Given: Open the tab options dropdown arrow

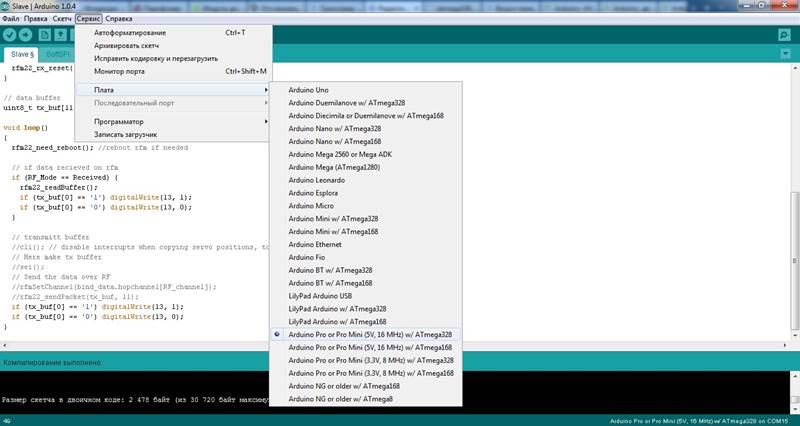Looking at the screenshot, I should [x=785, y=54].
